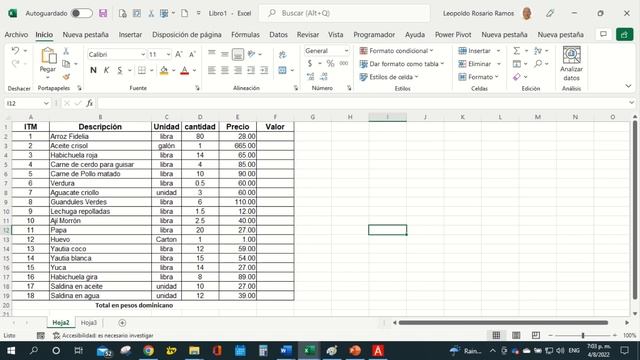
Task: Click the cell borders icon
Action: pyautogui.click(x=142, y=70)
